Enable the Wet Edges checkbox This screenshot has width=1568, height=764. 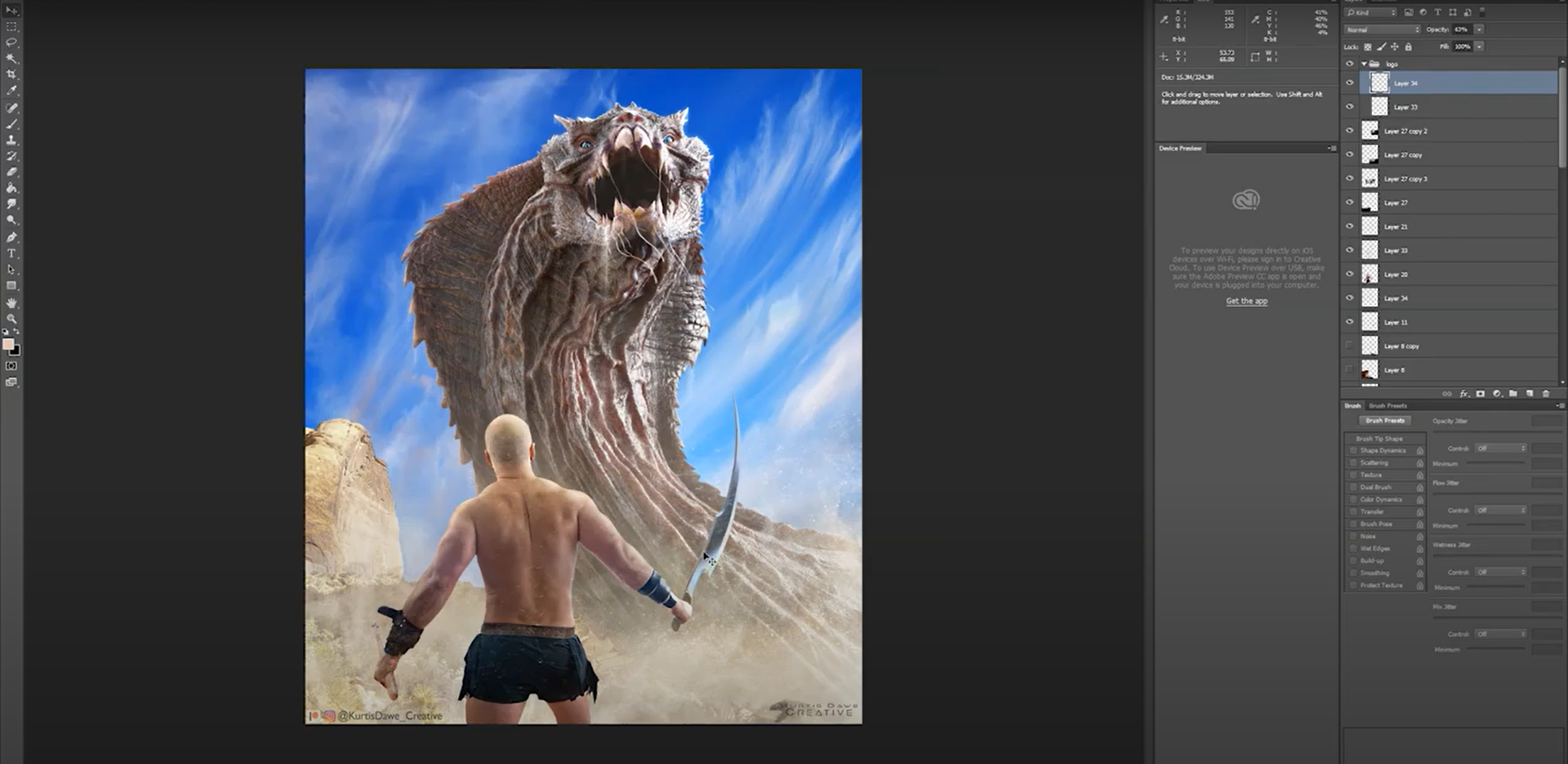point(1353,548)
